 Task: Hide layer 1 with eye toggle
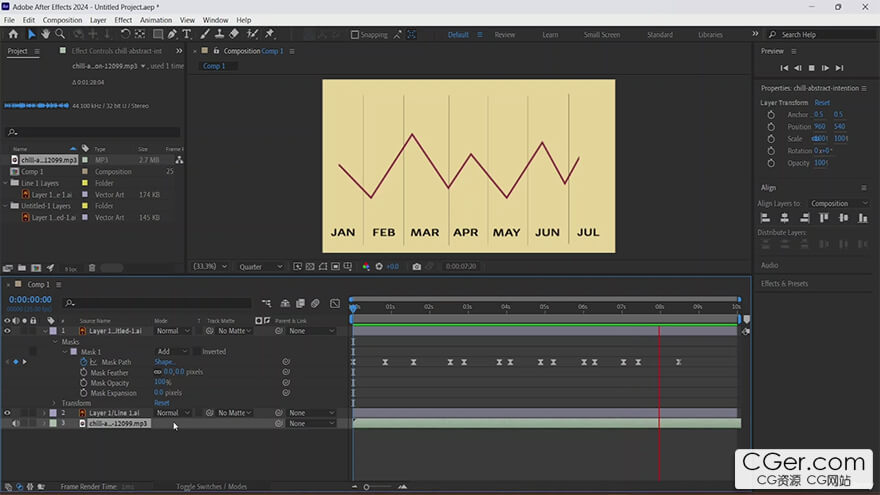pyautogui.click(x=7, y=331)
